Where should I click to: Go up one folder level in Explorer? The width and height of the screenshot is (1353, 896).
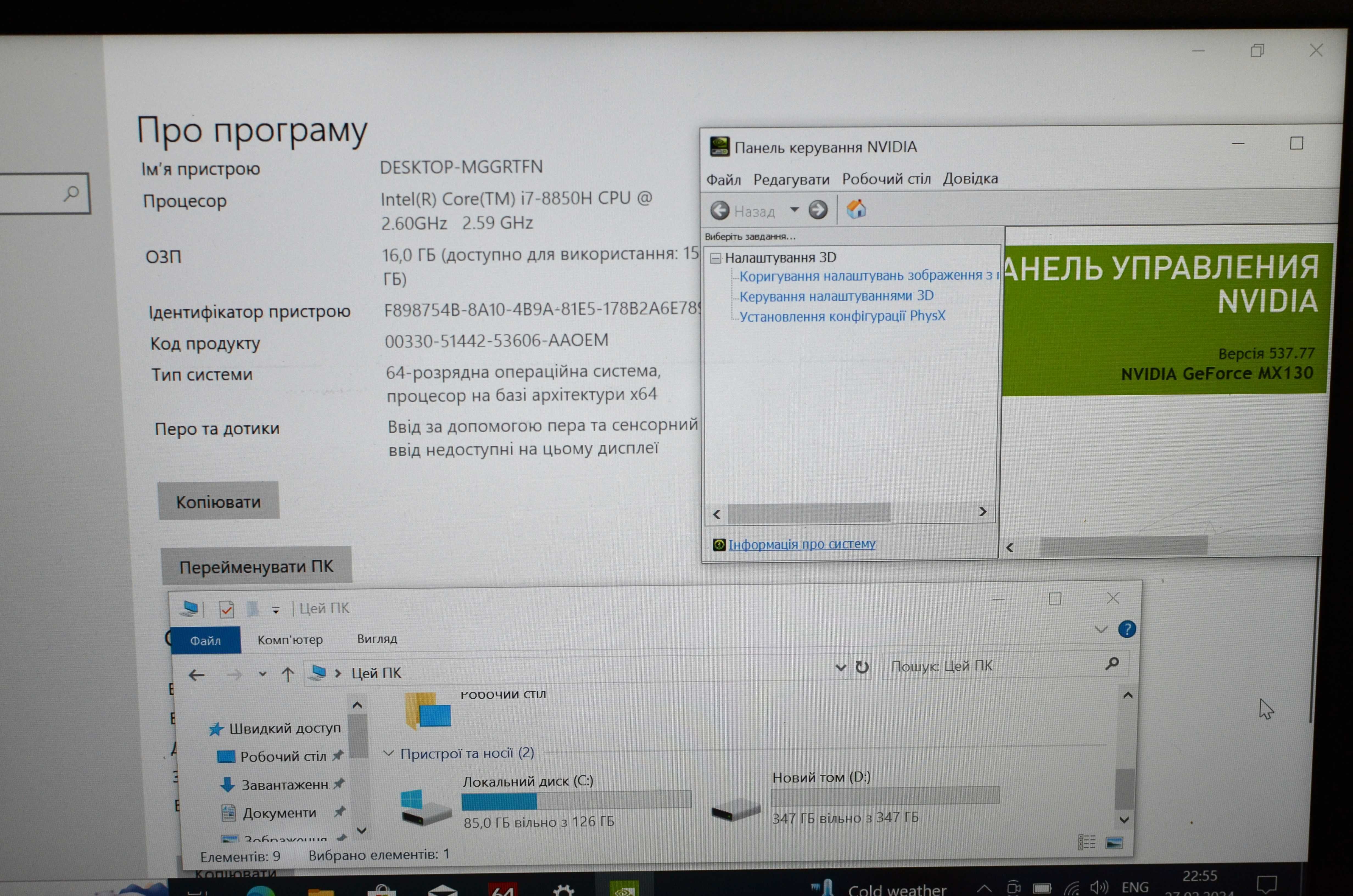click(x=288, y=675)
